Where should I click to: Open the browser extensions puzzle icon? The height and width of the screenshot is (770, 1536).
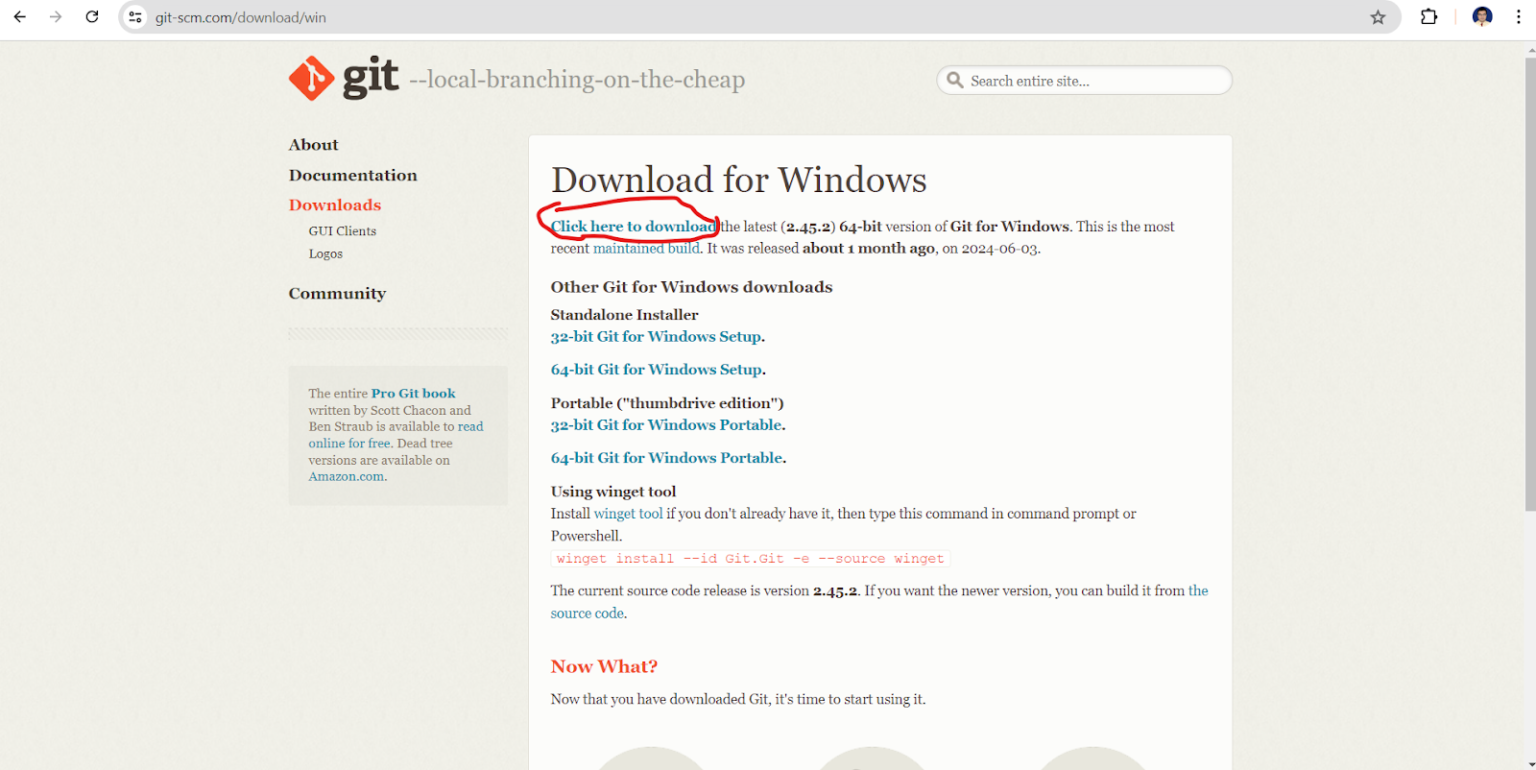(1428, 17)
